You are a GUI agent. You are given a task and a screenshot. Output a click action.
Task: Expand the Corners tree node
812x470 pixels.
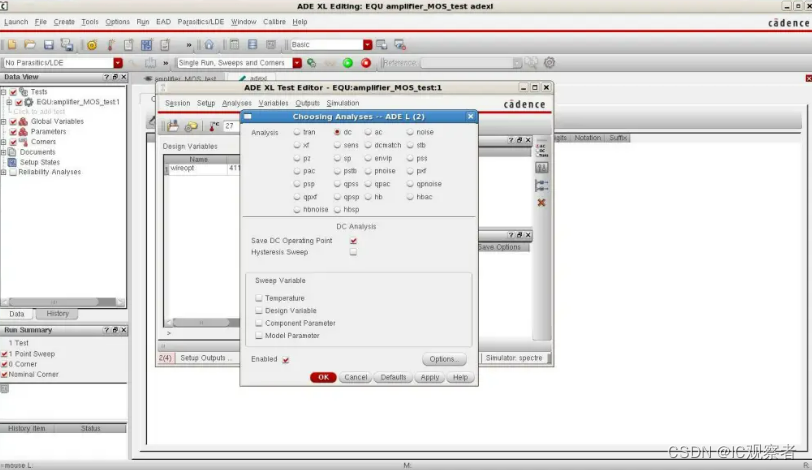(x=4, y=142)
